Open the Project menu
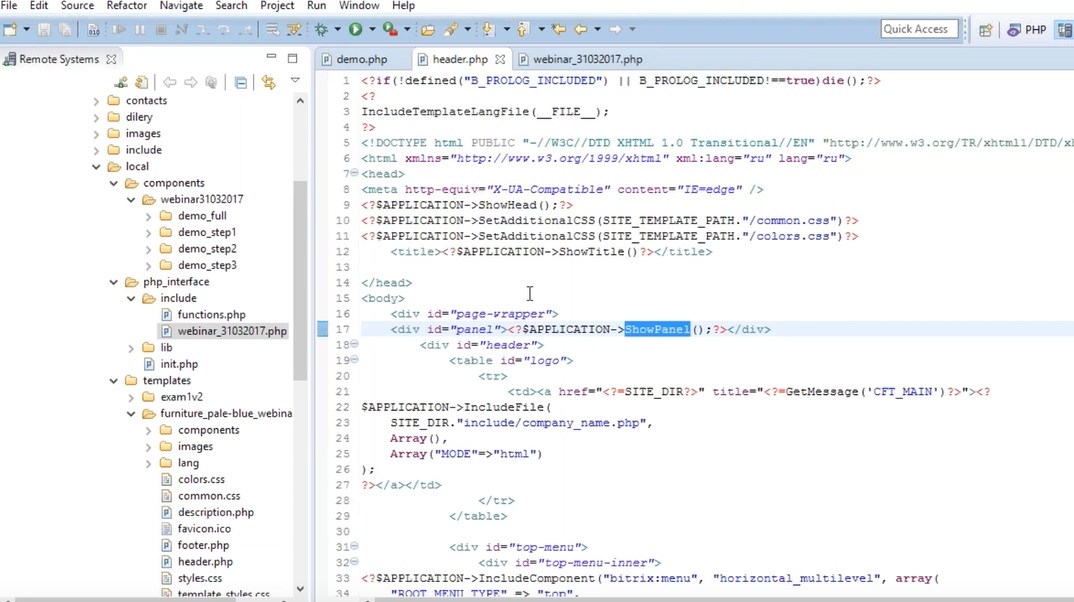This screenshot has width=1074, height=602. click(x=277, y=5)
